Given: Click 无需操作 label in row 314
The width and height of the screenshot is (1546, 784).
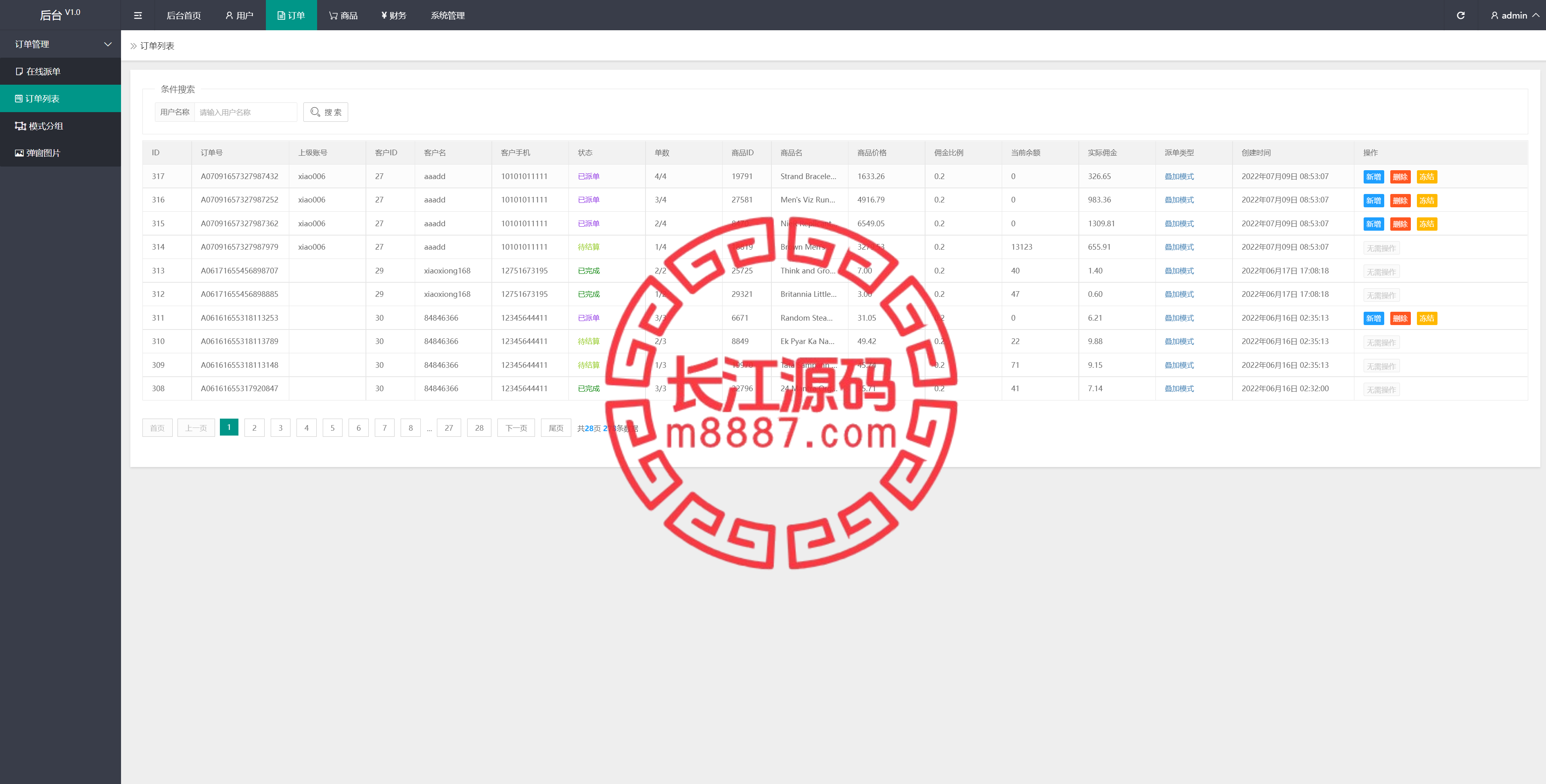Looking at the screenshot, I should pyautogui.click(x=1381, y=248).
